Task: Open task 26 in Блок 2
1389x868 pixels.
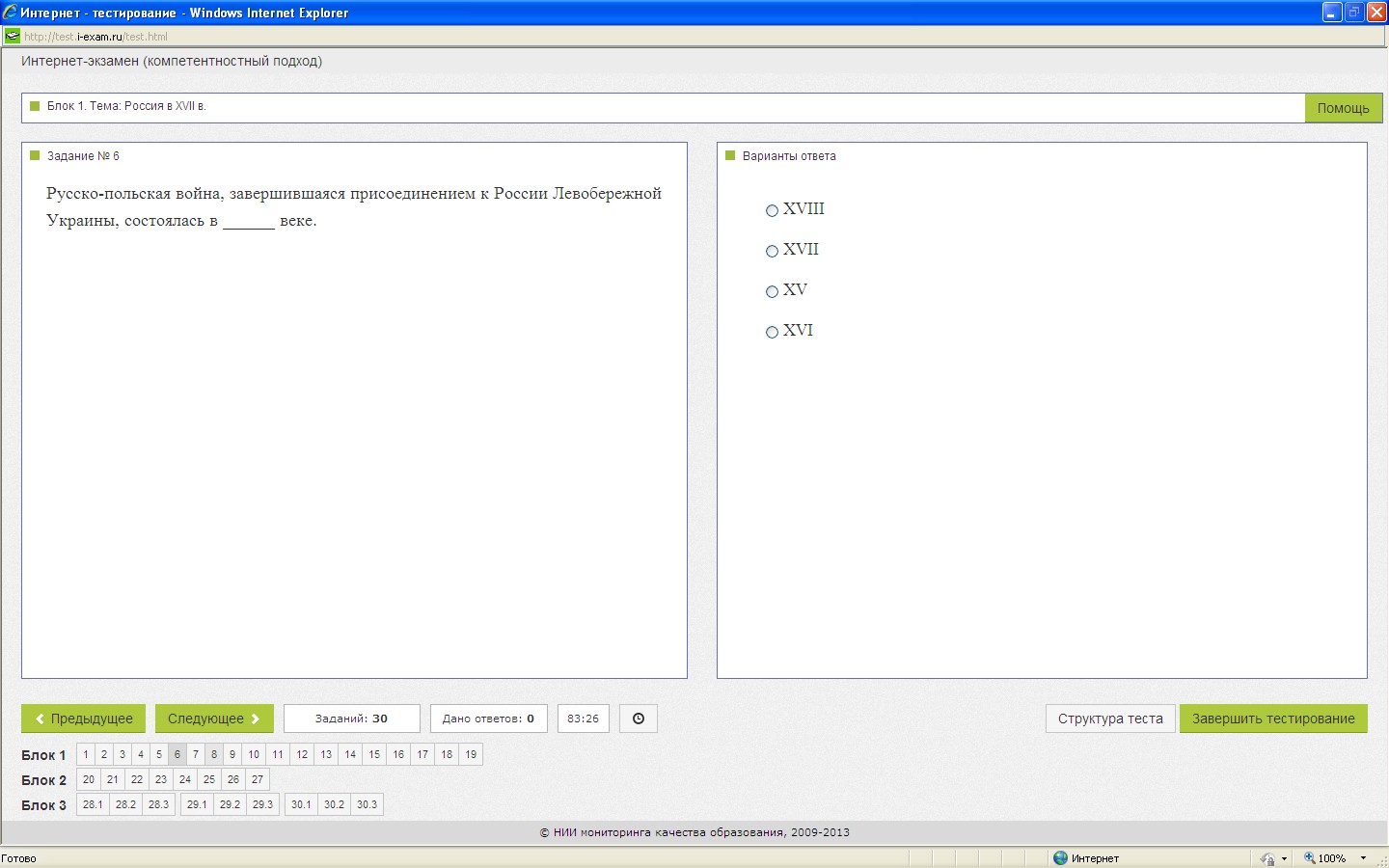Action: [233, 779]
